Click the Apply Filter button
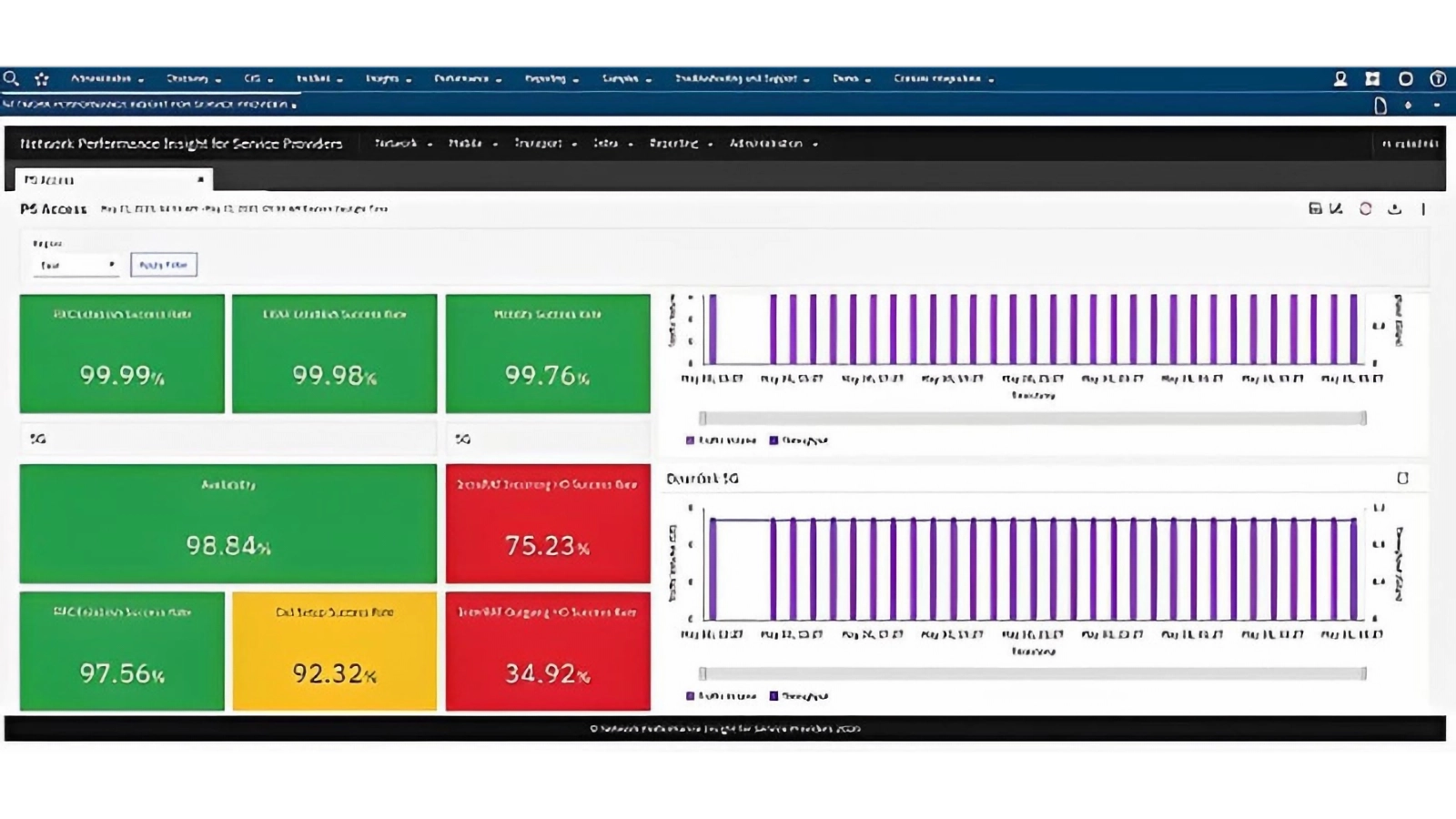This screenshot has width=1456, height=819. pyautogui.click(x=164, y=265)
